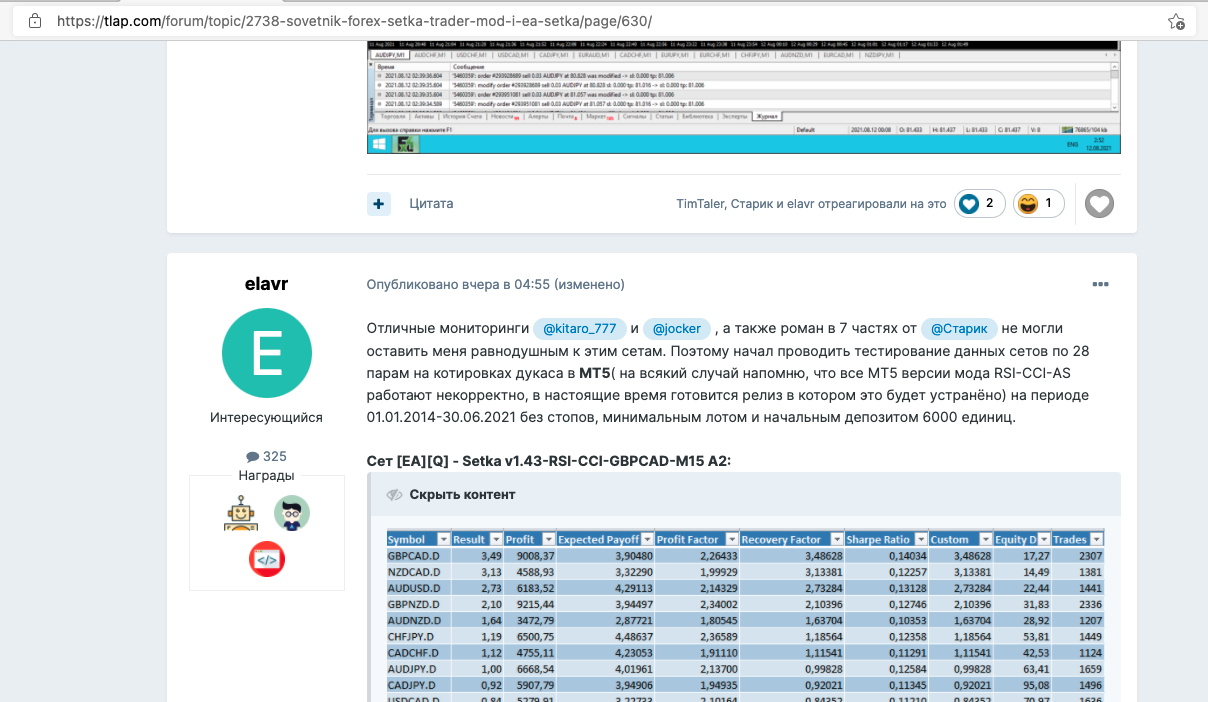Click the plus multiquote button
Image resolution: width=1208 pixels, height=702 pixels.
(379, 203)
